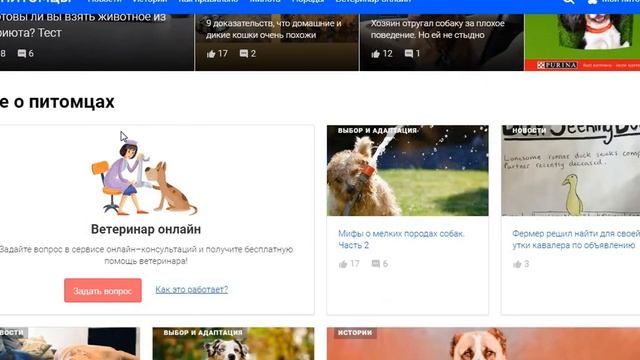Open the Australian shepherd photo card
This screenshot has width=640, height=360.
click(233, 344)
